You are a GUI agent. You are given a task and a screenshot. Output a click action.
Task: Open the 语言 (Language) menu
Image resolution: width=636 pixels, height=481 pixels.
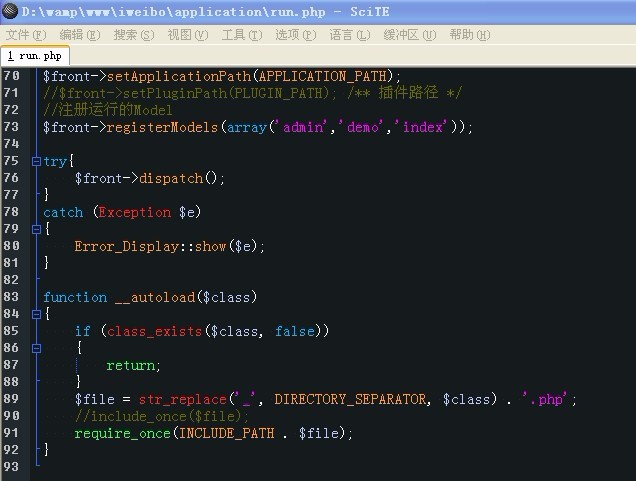pyautogui.click(x=349, y=34)
